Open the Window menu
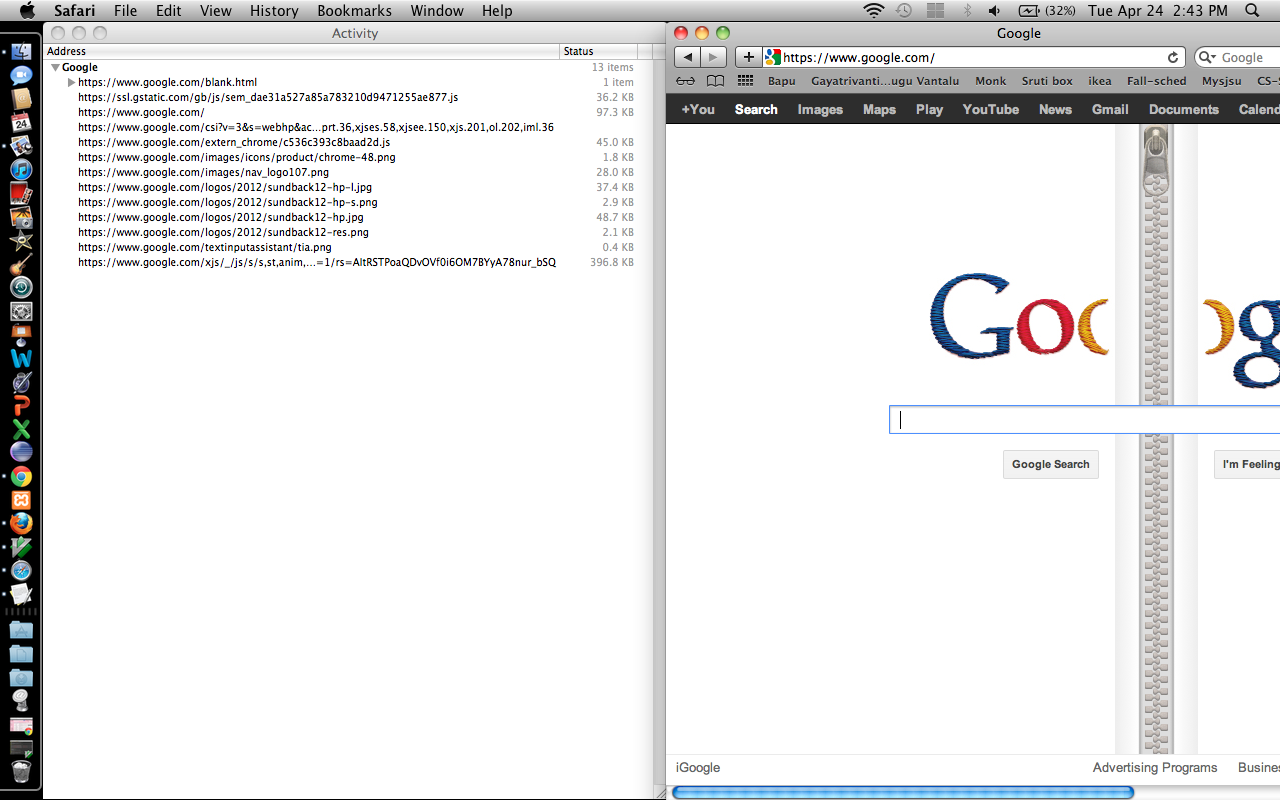The width and height of the screenshot is (1280, 800). (x=437, y=11)
